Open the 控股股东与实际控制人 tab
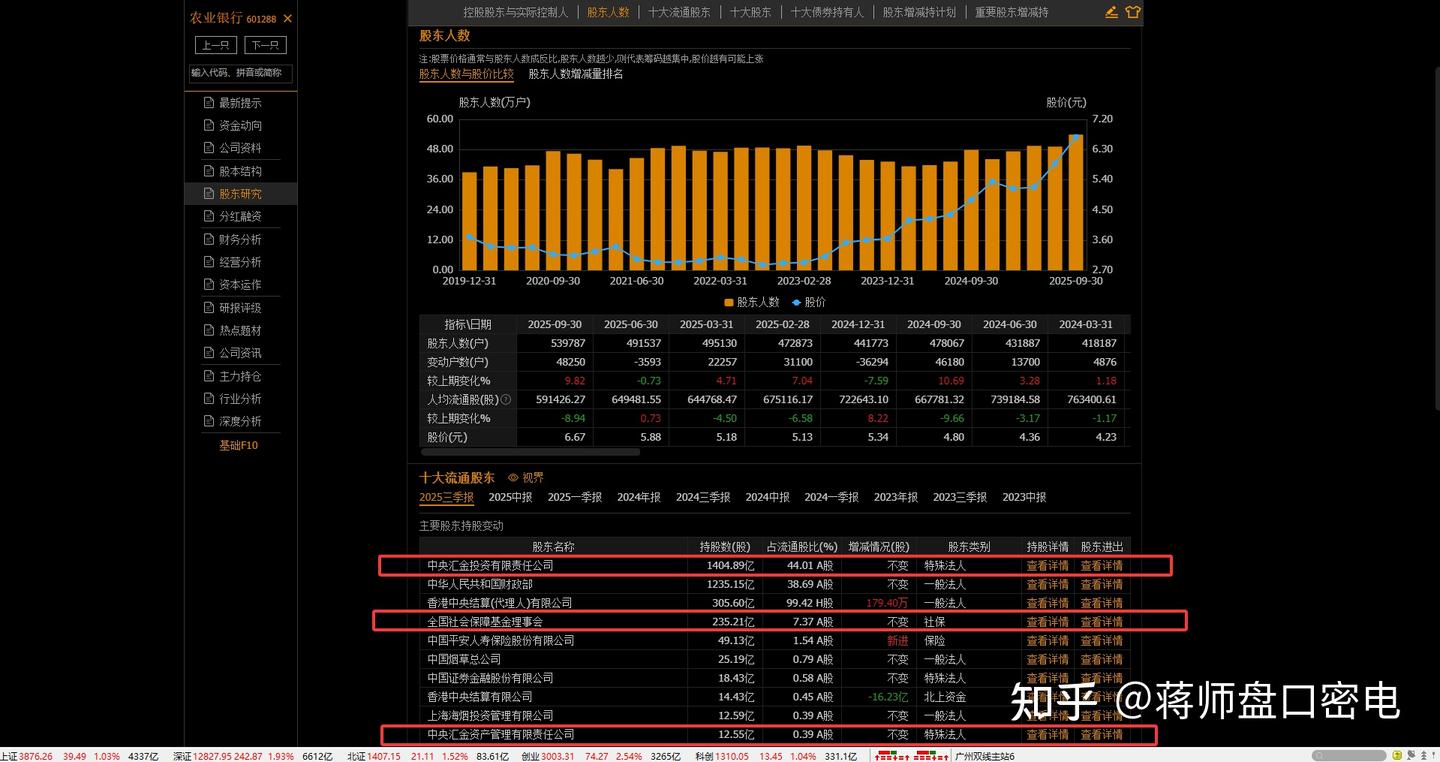The image size is (1440, 762). (516, 13)
